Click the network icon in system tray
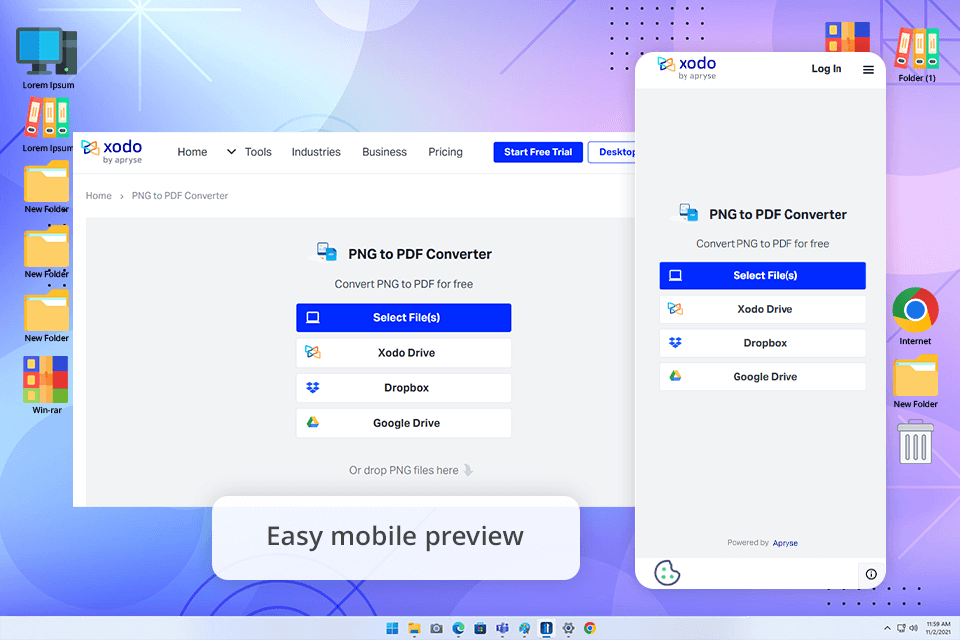The height and width of the screenshot is (640, 960). 901,628
